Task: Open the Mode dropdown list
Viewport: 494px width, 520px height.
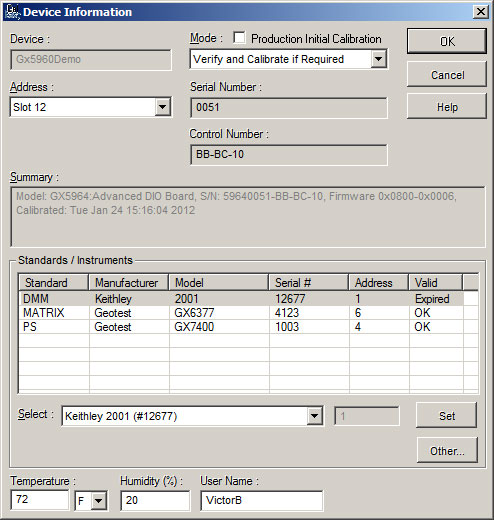Action: 379,59
